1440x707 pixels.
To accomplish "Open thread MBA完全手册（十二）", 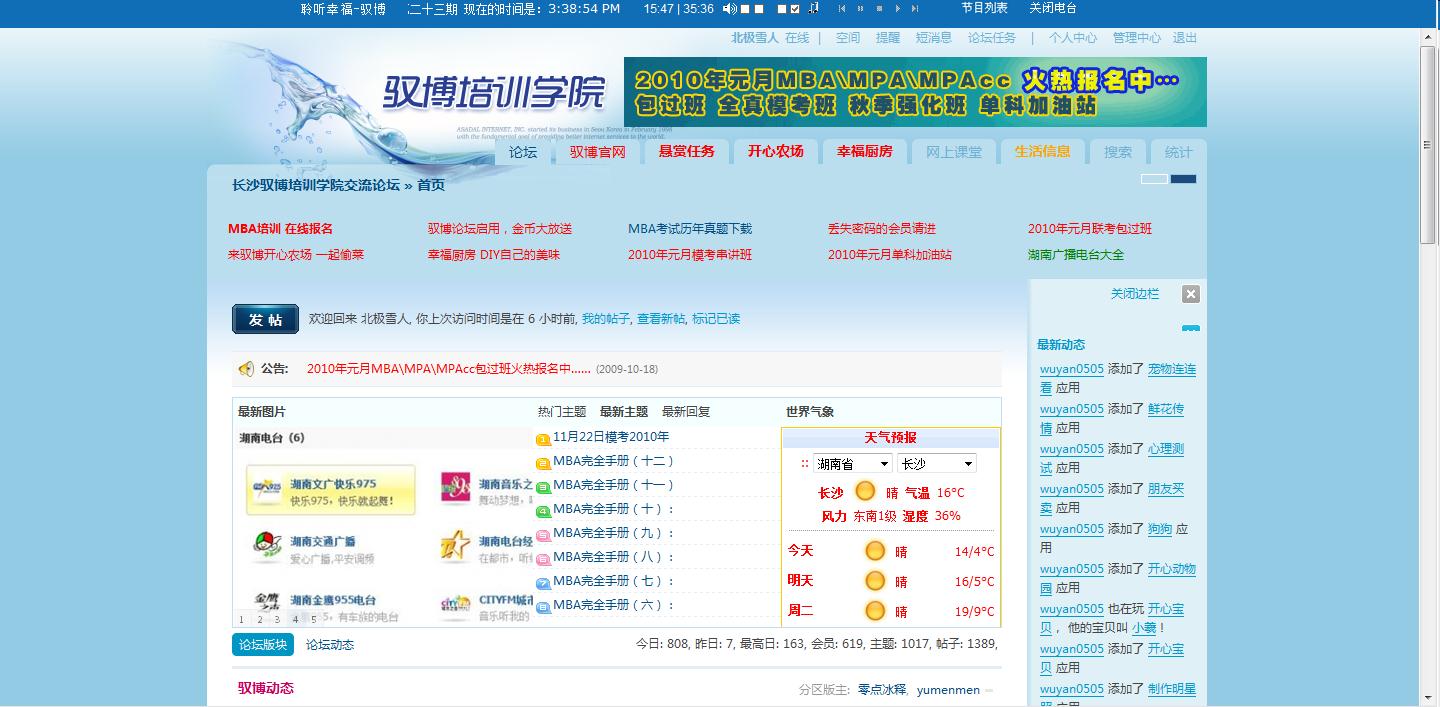I will point(614,461).
